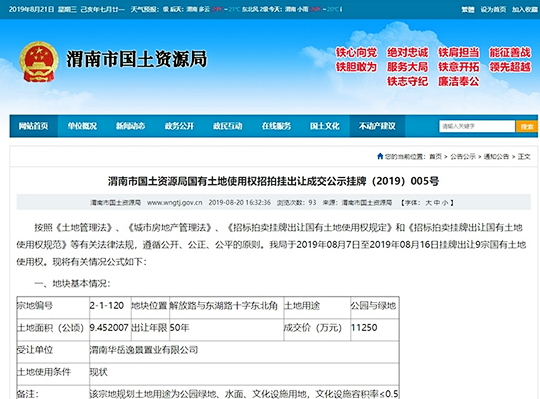This screenshot has height=399, width=540.
Task: Open 在线服务 navigation tab
Action: (x=276, y=126)
